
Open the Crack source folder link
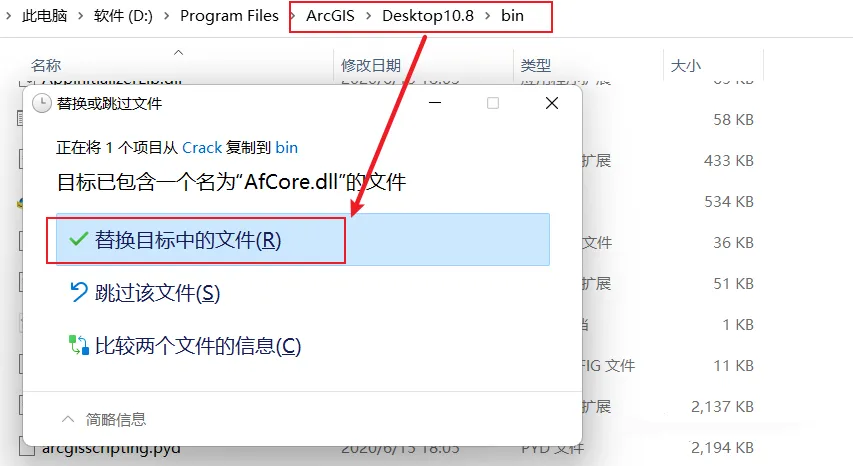[202, 147]
